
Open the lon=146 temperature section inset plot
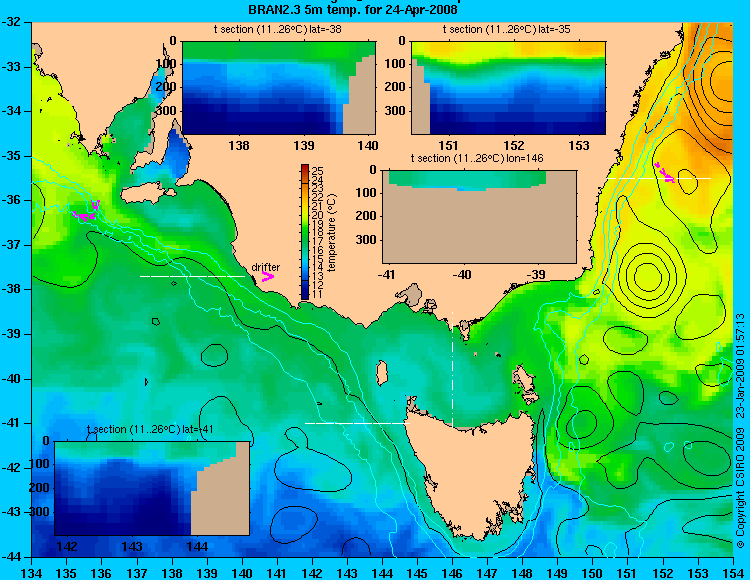coord(479,217)
